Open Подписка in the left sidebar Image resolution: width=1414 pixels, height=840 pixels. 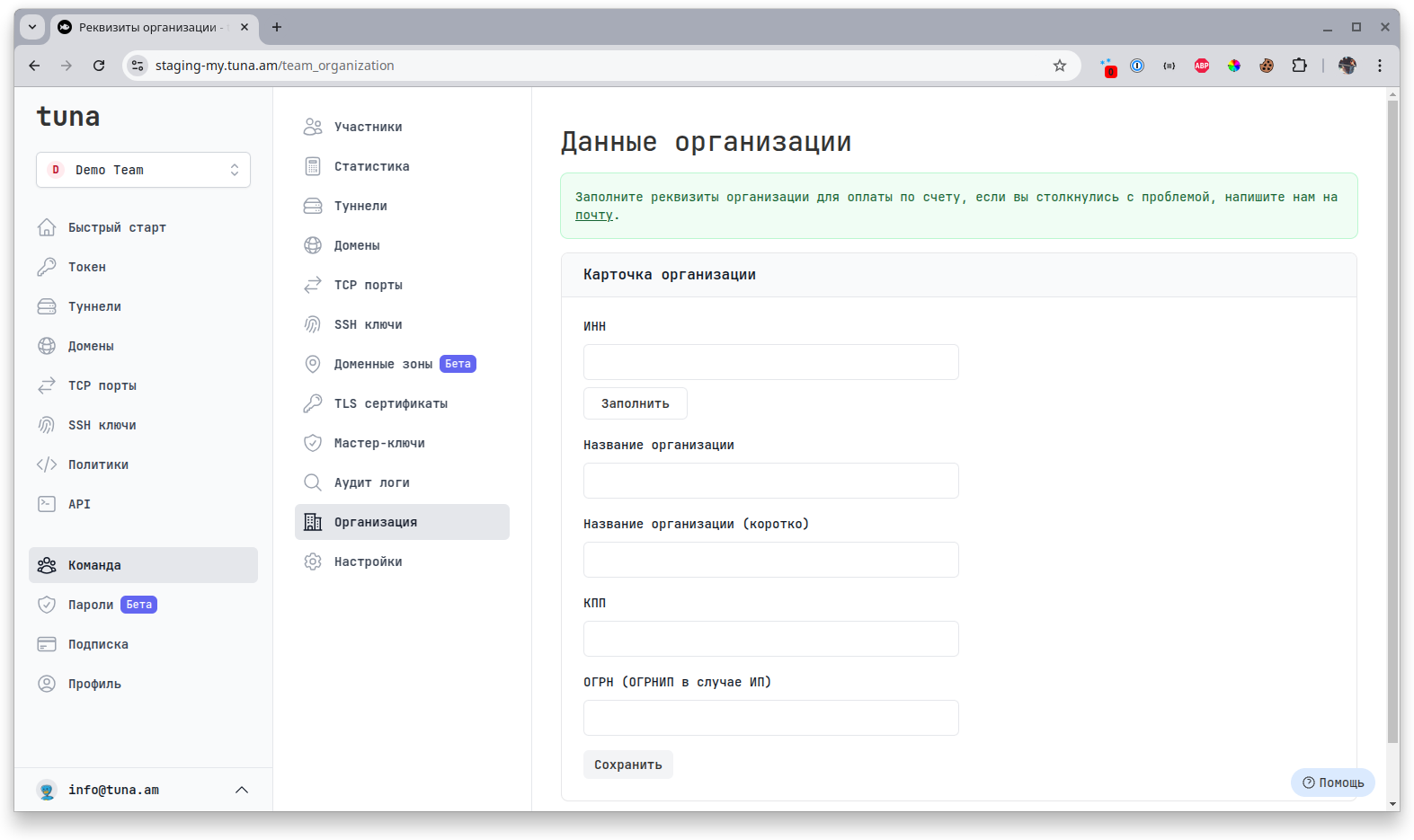[x=98, y=644]
